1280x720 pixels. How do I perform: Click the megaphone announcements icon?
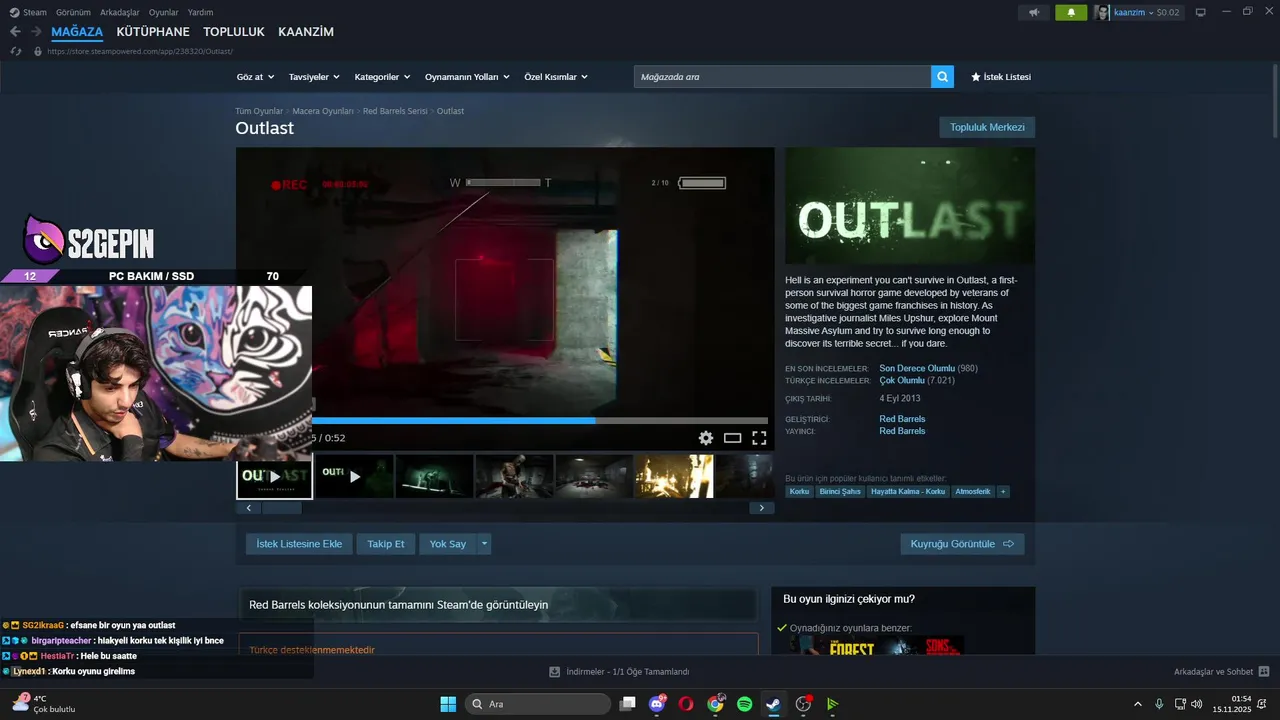coord(1034,12)
